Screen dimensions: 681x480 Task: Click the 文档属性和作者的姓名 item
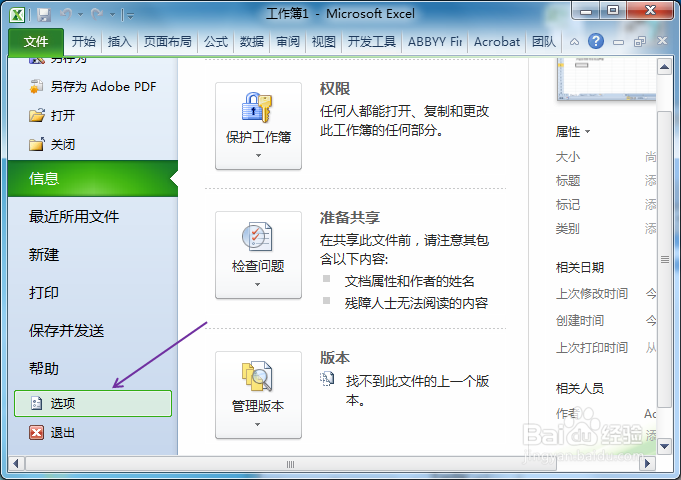coord(409,281)
